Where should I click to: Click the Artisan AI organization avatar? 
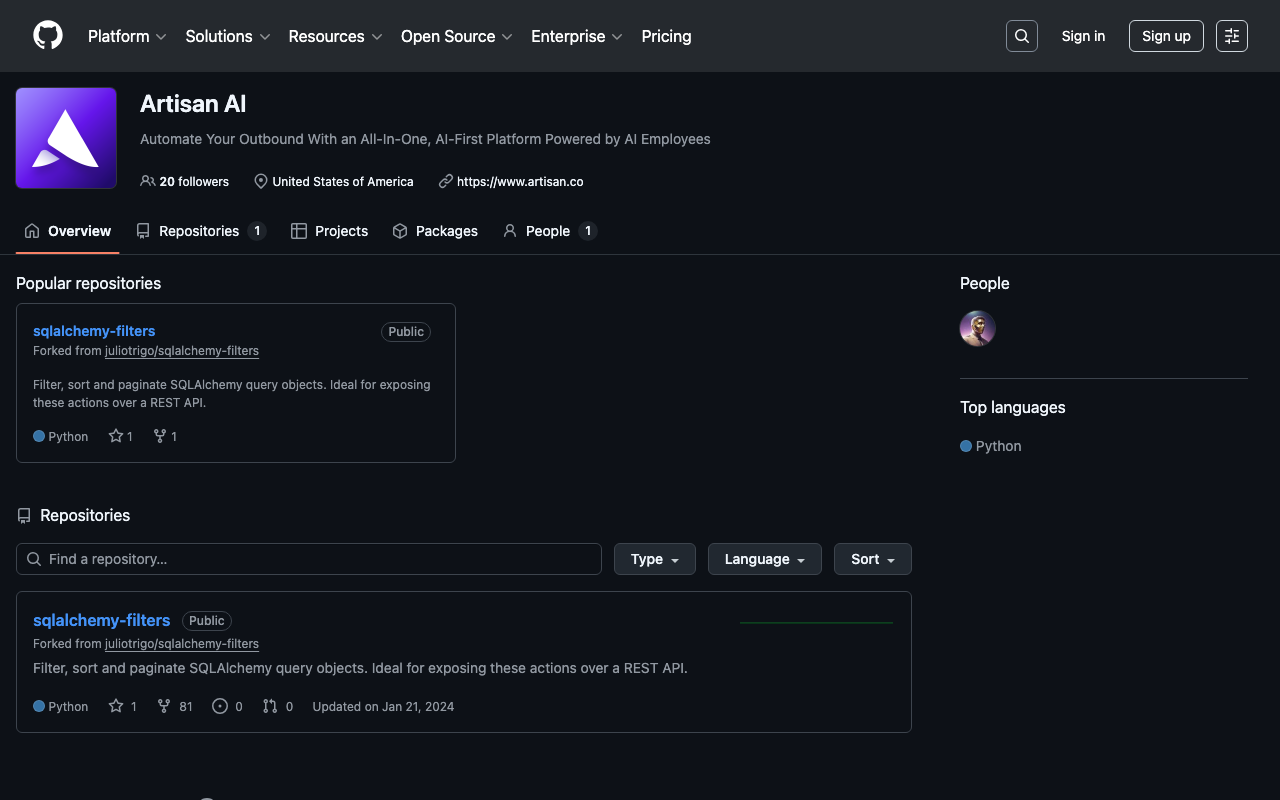(x=66, y=138)
